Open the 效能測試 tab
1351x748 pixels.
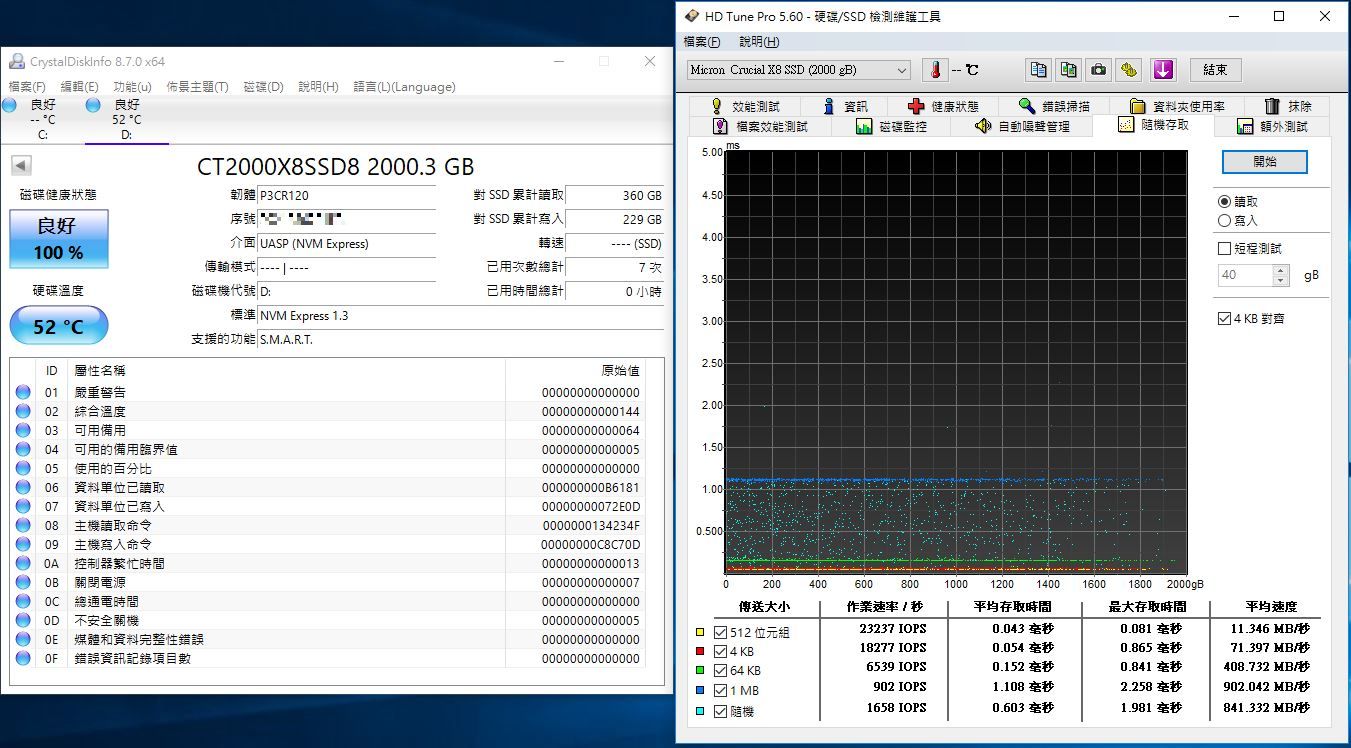click(744, 106)
